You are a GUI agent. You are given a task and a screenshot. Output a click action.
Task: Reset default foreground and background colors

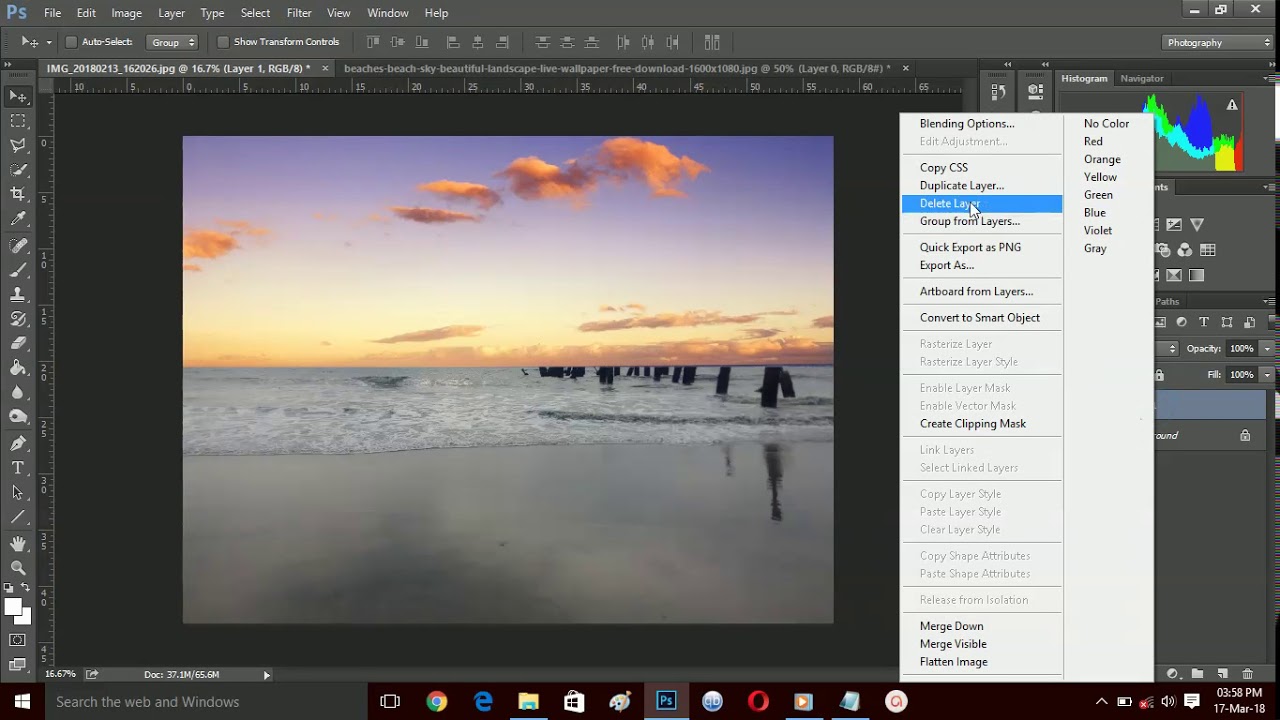coord(9,588)
